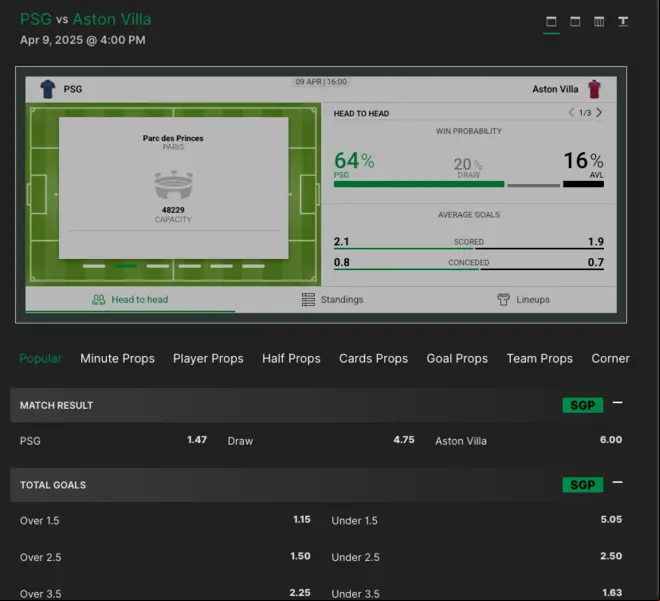
Task: Click the Apr 9, 2025 @ 4:00 PM text
Action: [x=82, y=40]
